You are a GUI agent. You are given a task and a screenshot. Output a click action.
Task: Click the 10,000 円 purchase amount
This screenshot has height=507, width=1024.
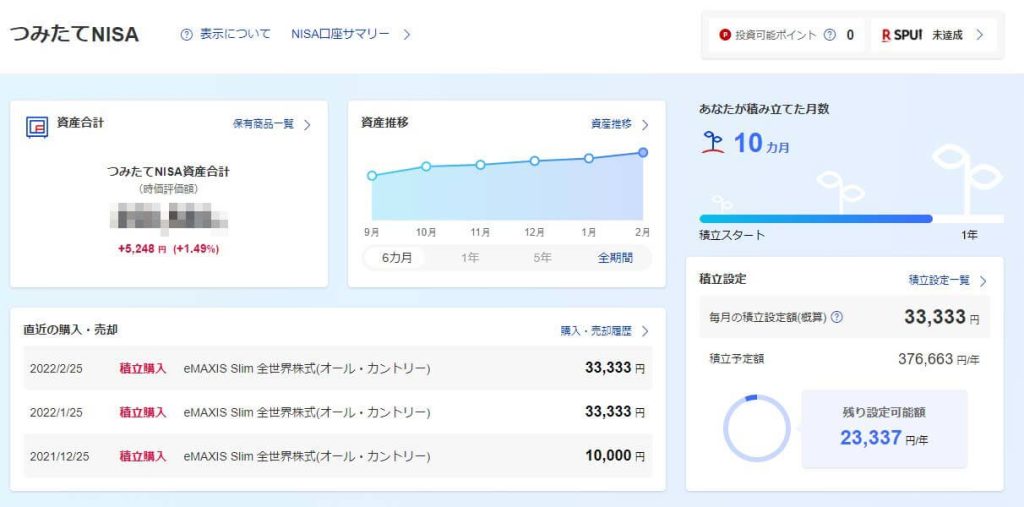point(615,455)
